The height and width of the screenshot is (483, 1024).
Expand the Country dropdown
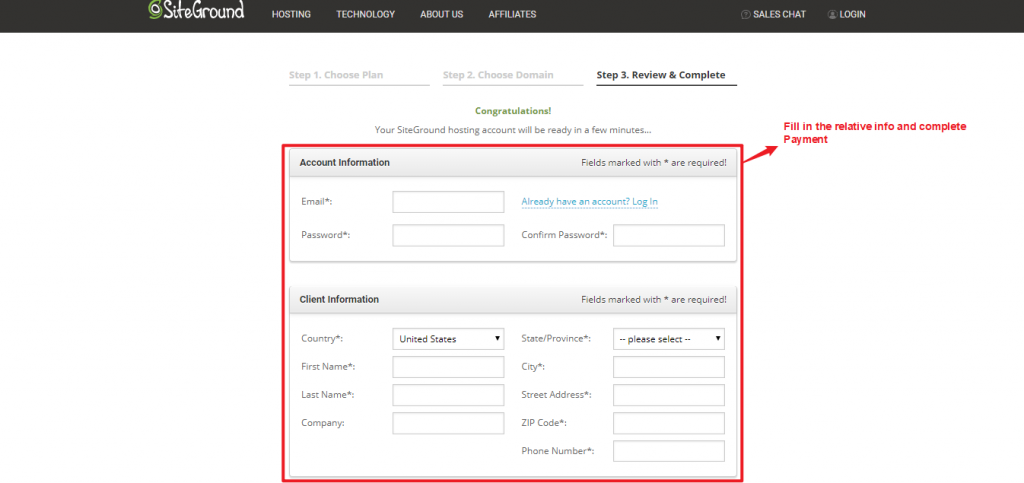point(448,339)
